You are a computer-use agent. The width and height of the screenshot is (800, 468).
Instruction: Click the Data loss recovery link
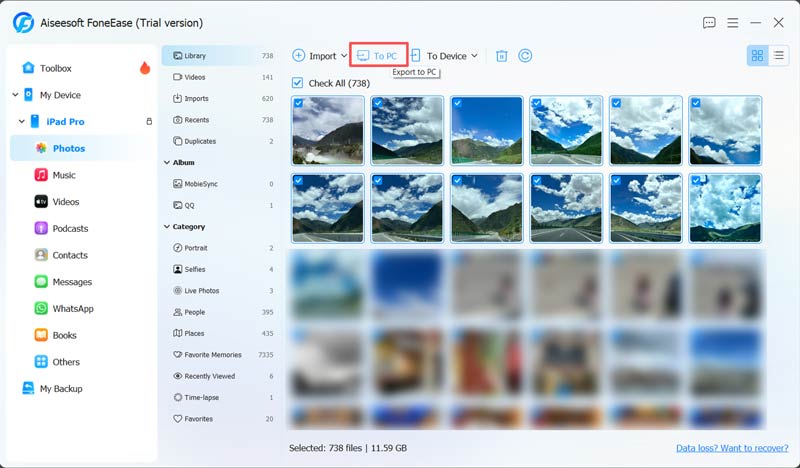tap(732, 448)
